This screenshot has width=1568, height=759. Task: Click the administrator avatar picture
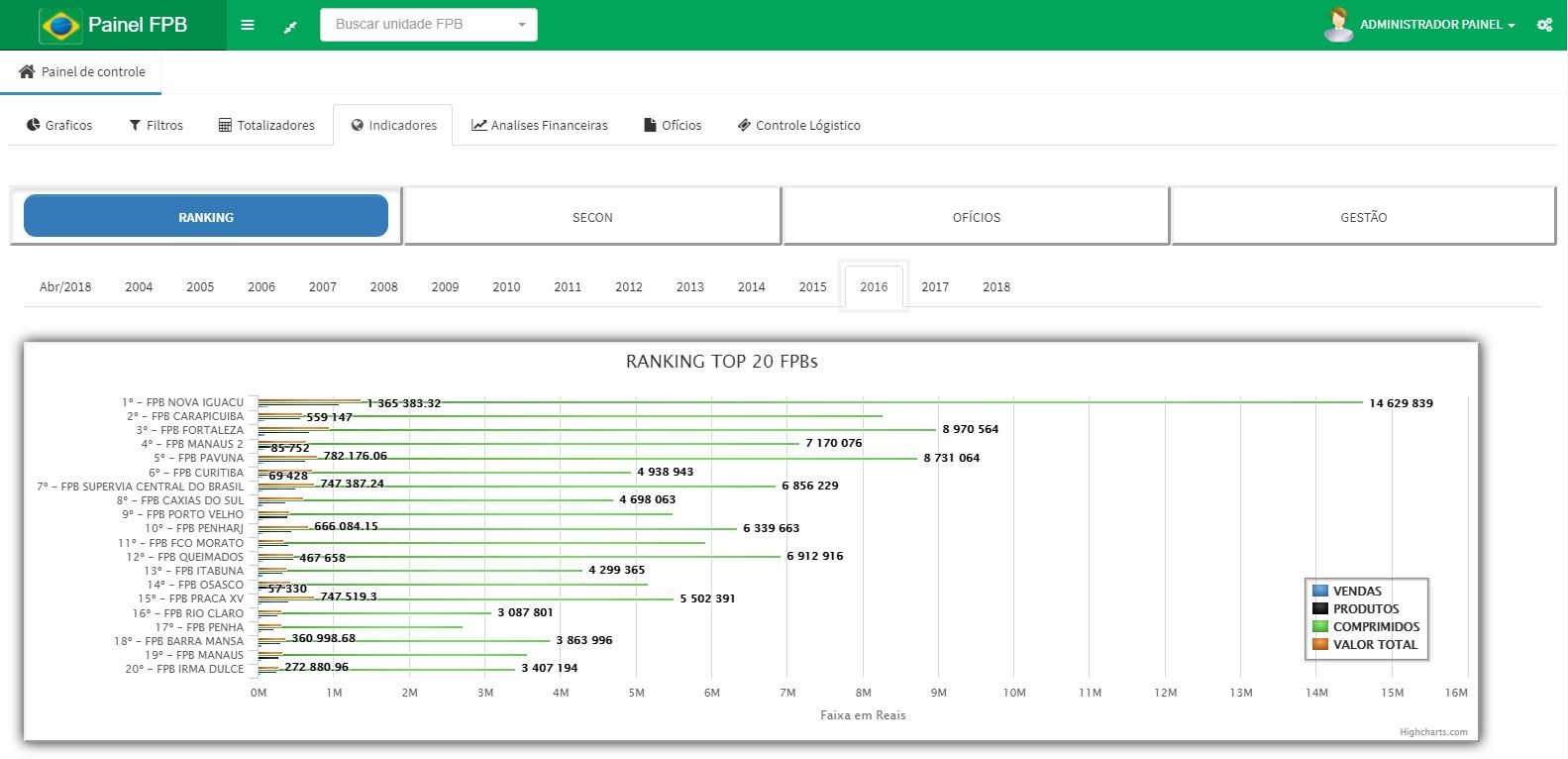(1338, 25)
